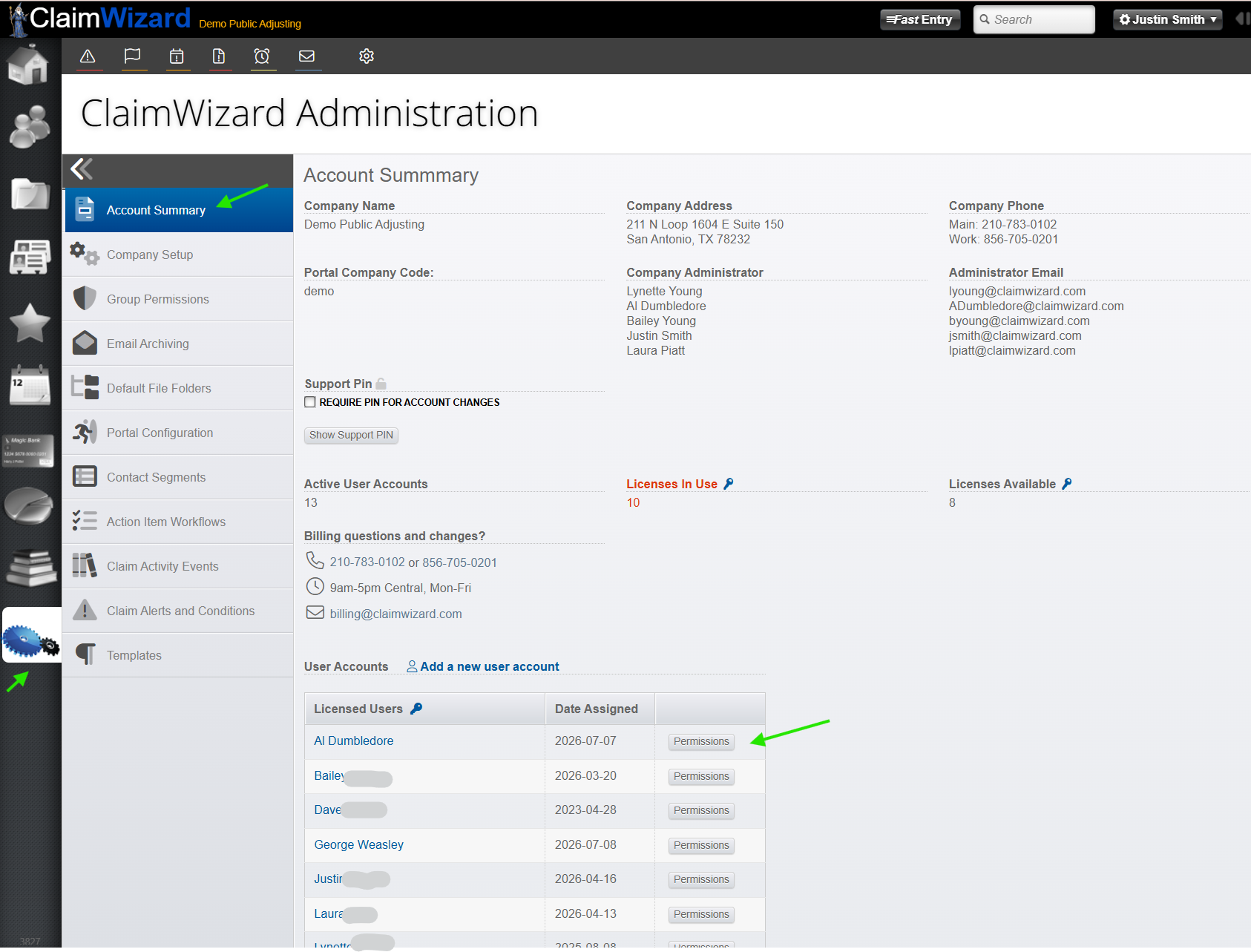
Task: Open Permissions for Justin
Action: tap(701, 879)
